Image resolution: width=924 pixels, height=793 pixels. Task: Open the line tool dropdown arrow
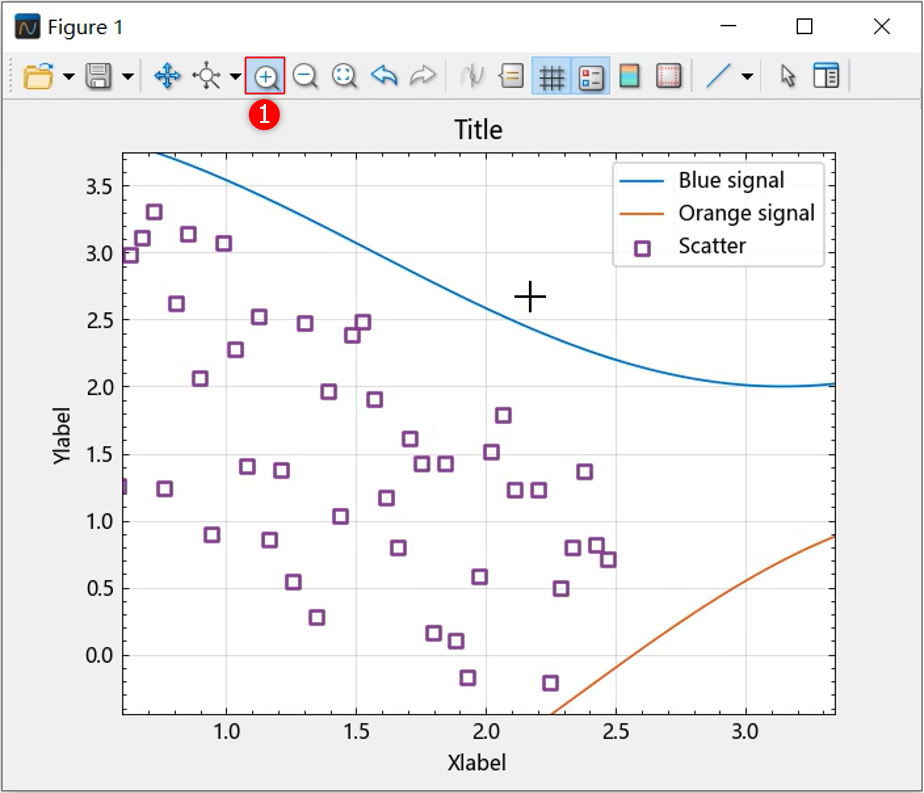point(747,77)
